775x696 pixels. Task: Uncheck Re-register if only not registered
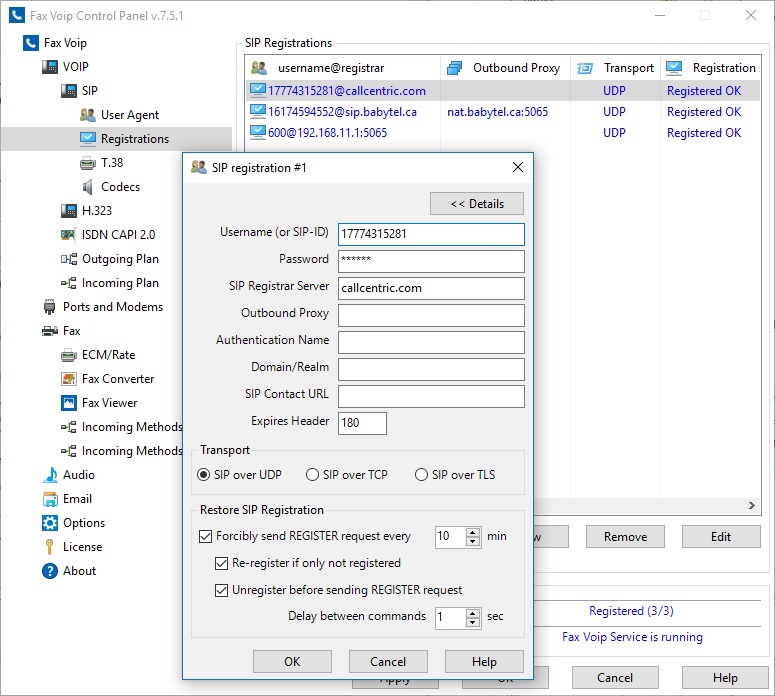point(221,564)
